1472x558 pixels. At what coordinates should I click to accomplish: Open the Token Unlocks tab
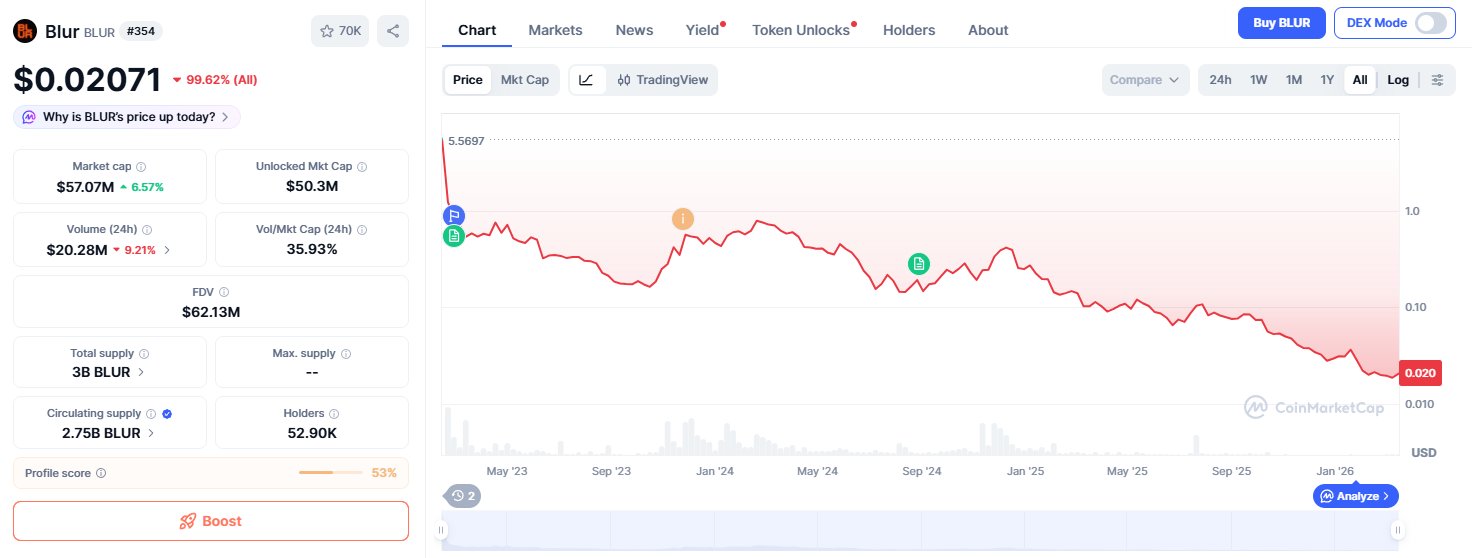point(801,30)
